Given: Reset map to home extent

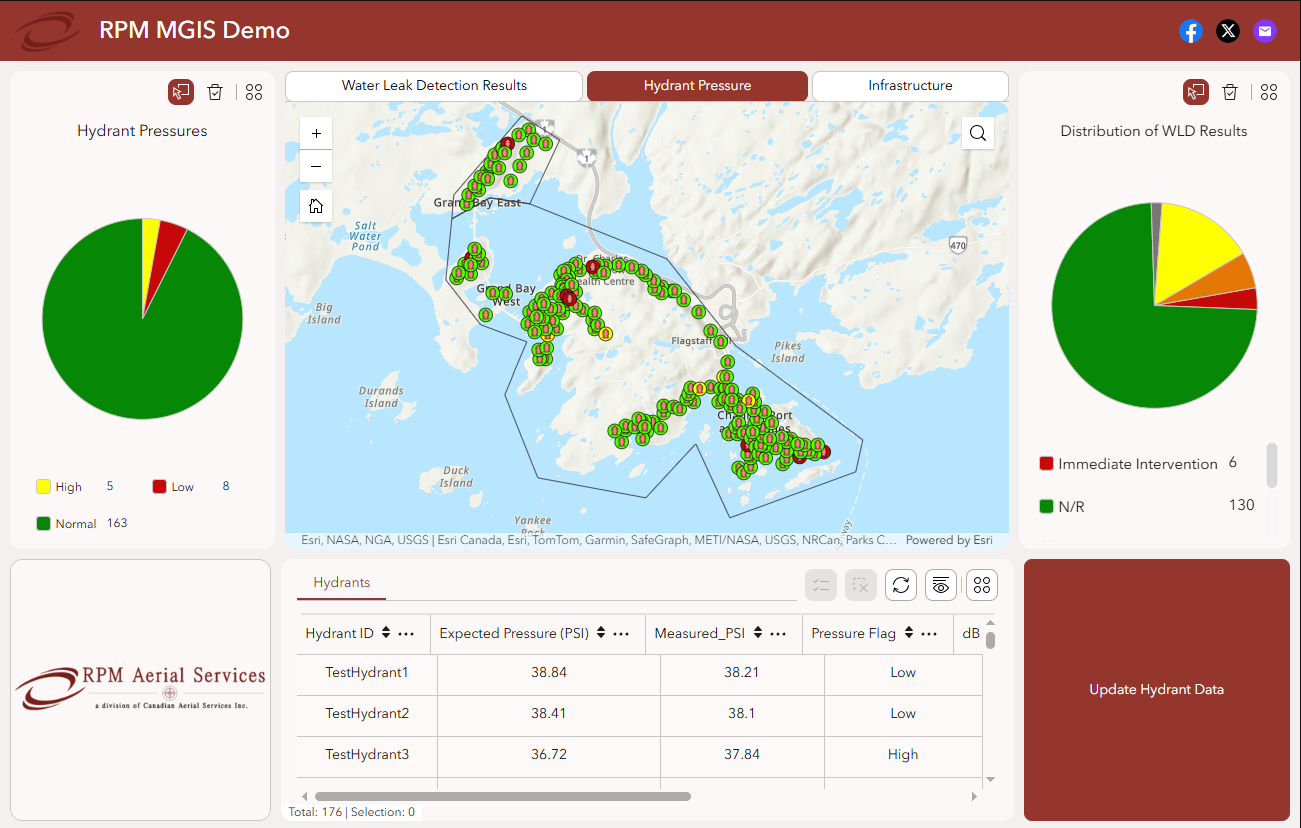Looking at the screenshot, I should click(316, 206).
